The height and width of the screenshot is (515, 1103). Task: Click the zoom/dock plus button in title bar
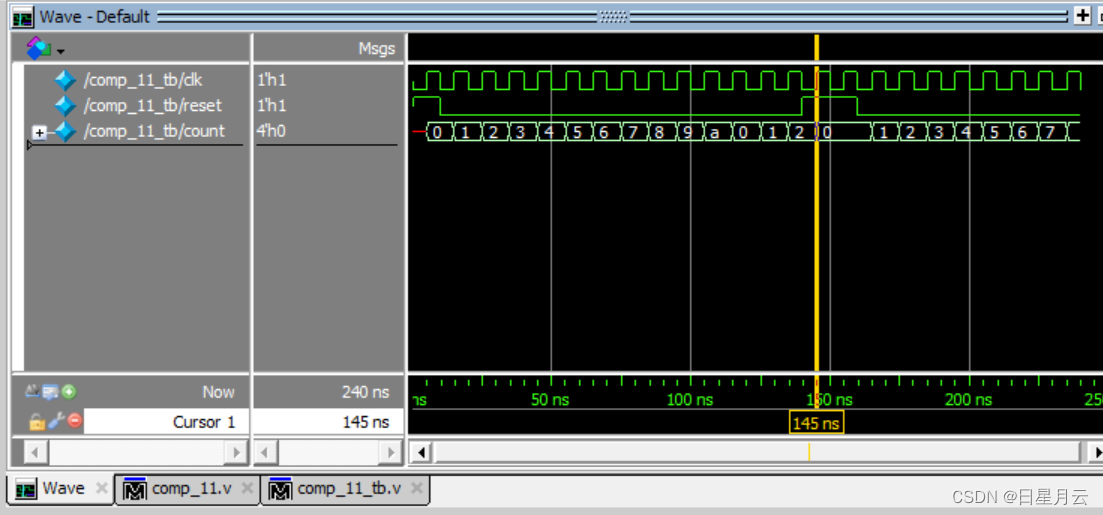[1082, 16]
